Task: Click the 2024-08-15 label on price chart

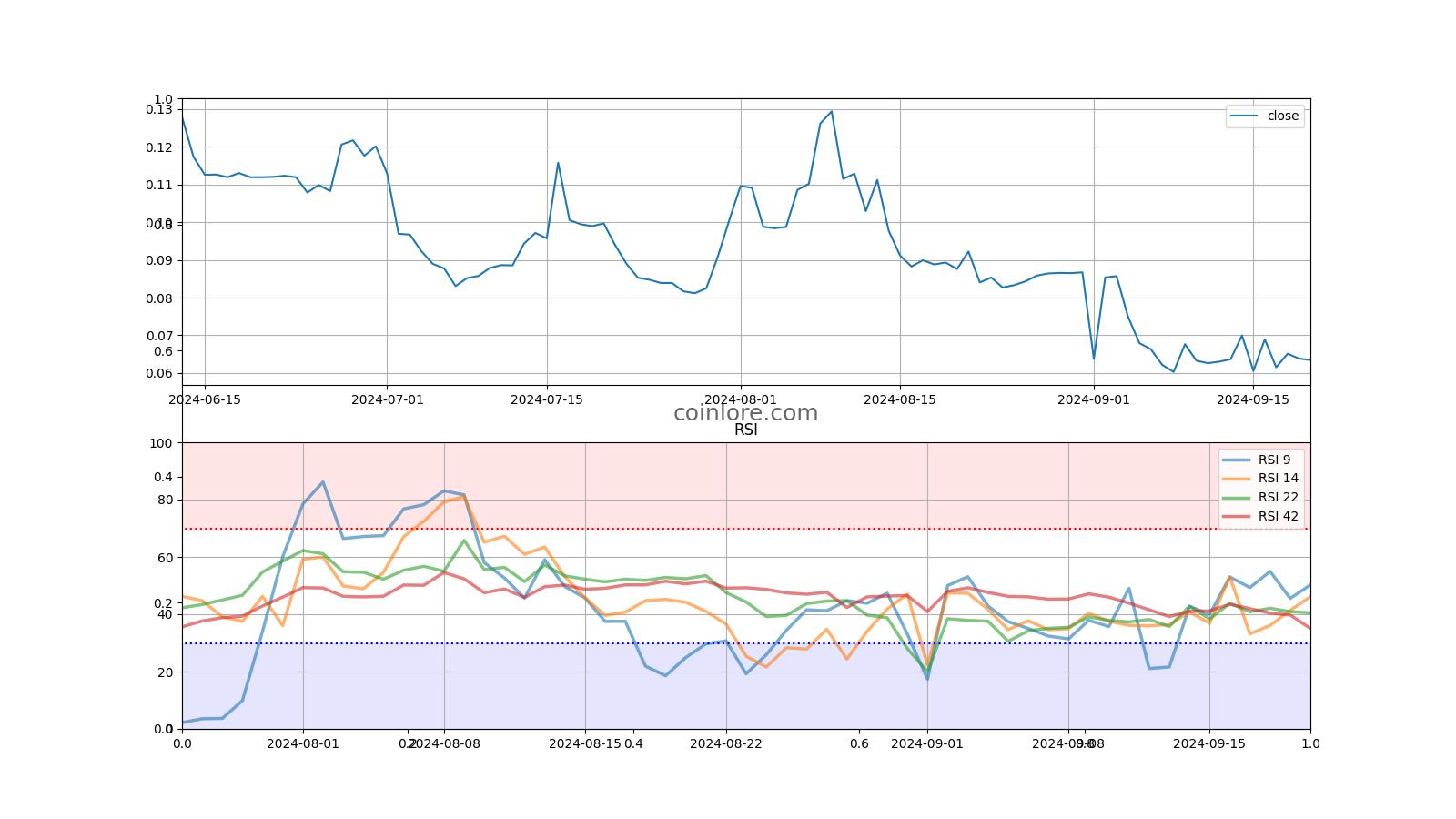Action: click(x=900, y=399)
